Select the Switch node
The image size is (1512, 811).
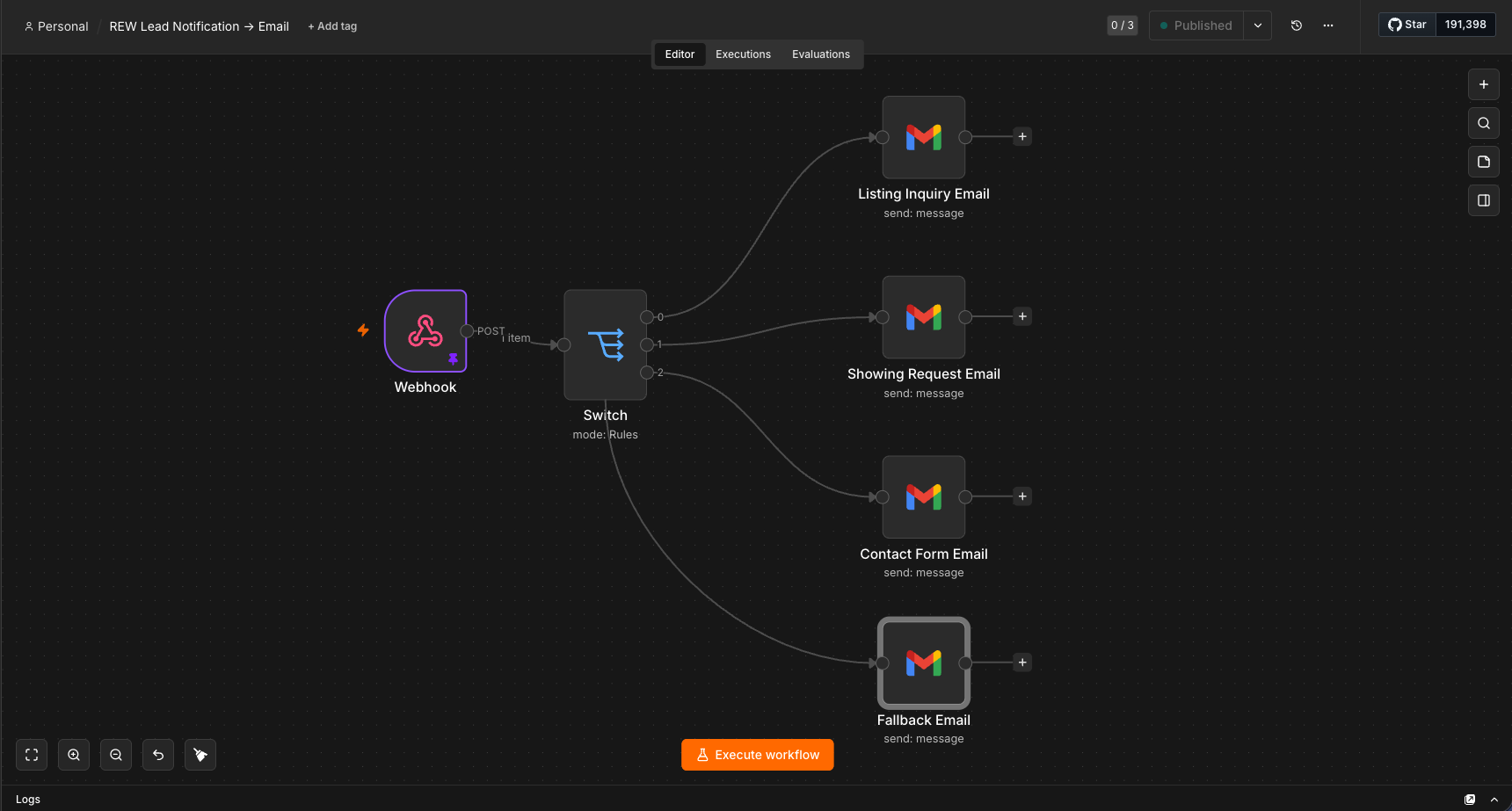click(606, 344)
